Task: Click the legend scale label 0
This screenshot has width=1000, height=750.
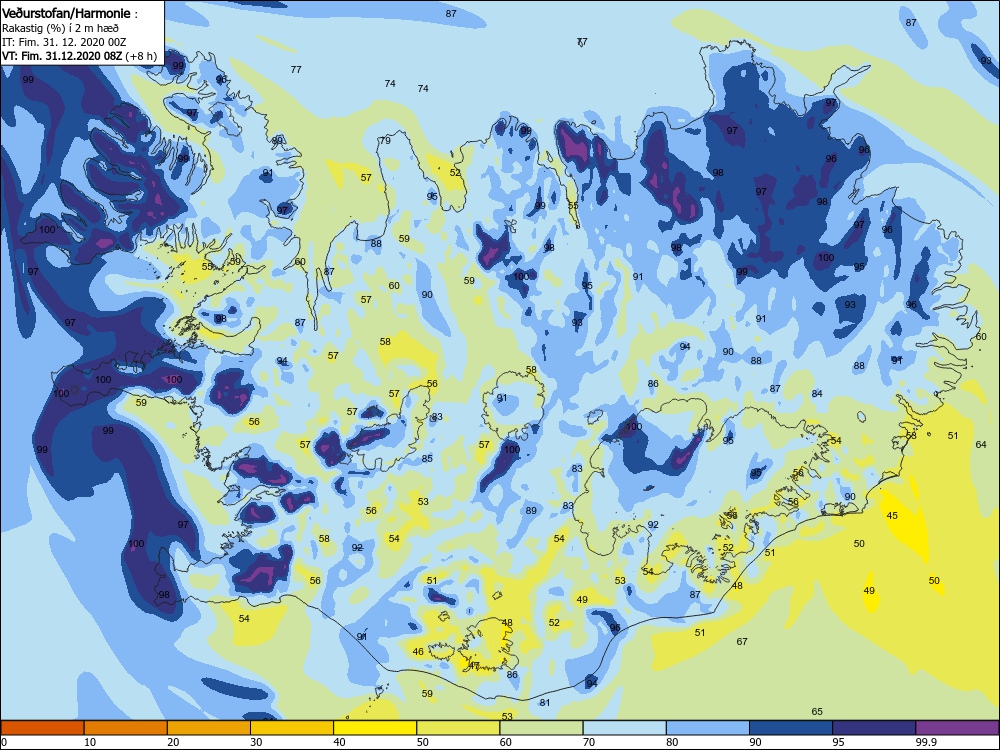Action: 4,742
